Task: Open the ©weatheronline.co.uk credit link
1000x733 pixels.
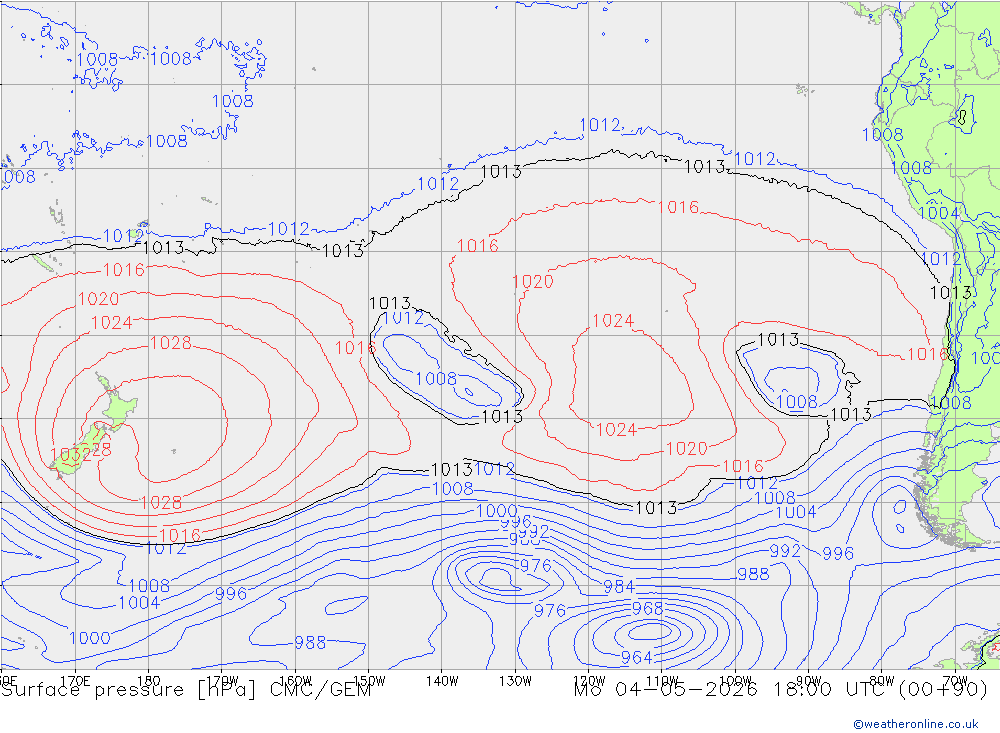Action: coord(915,724)
